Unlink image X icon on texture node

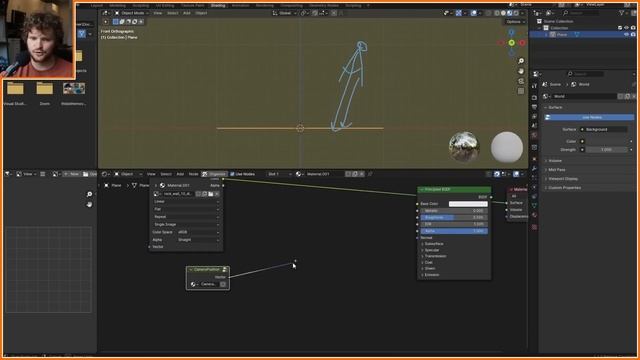point(217,194)
